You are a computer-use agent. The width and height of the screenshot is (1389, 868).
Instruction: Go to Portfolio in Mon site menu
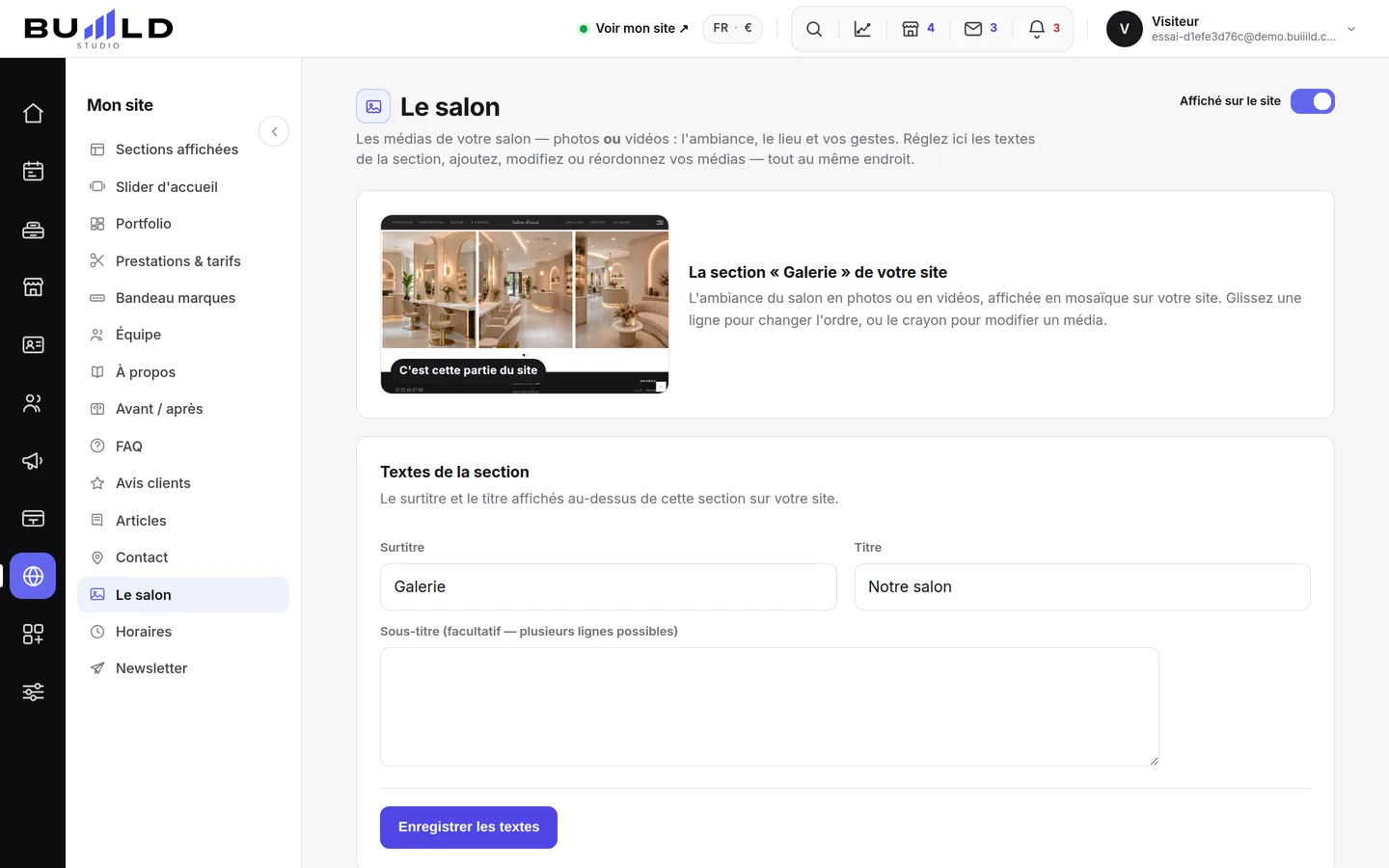[x=183, y=224]
